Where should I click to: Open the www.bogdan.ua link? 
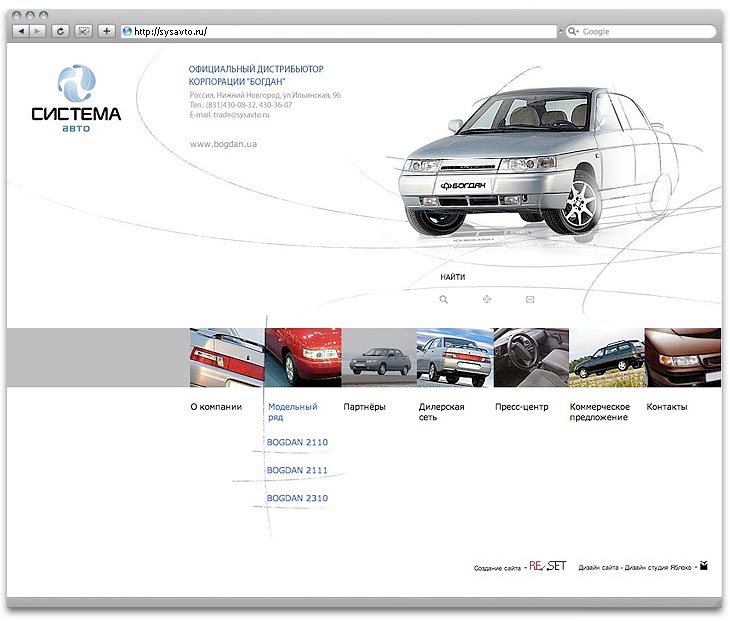tap(223, 144)
